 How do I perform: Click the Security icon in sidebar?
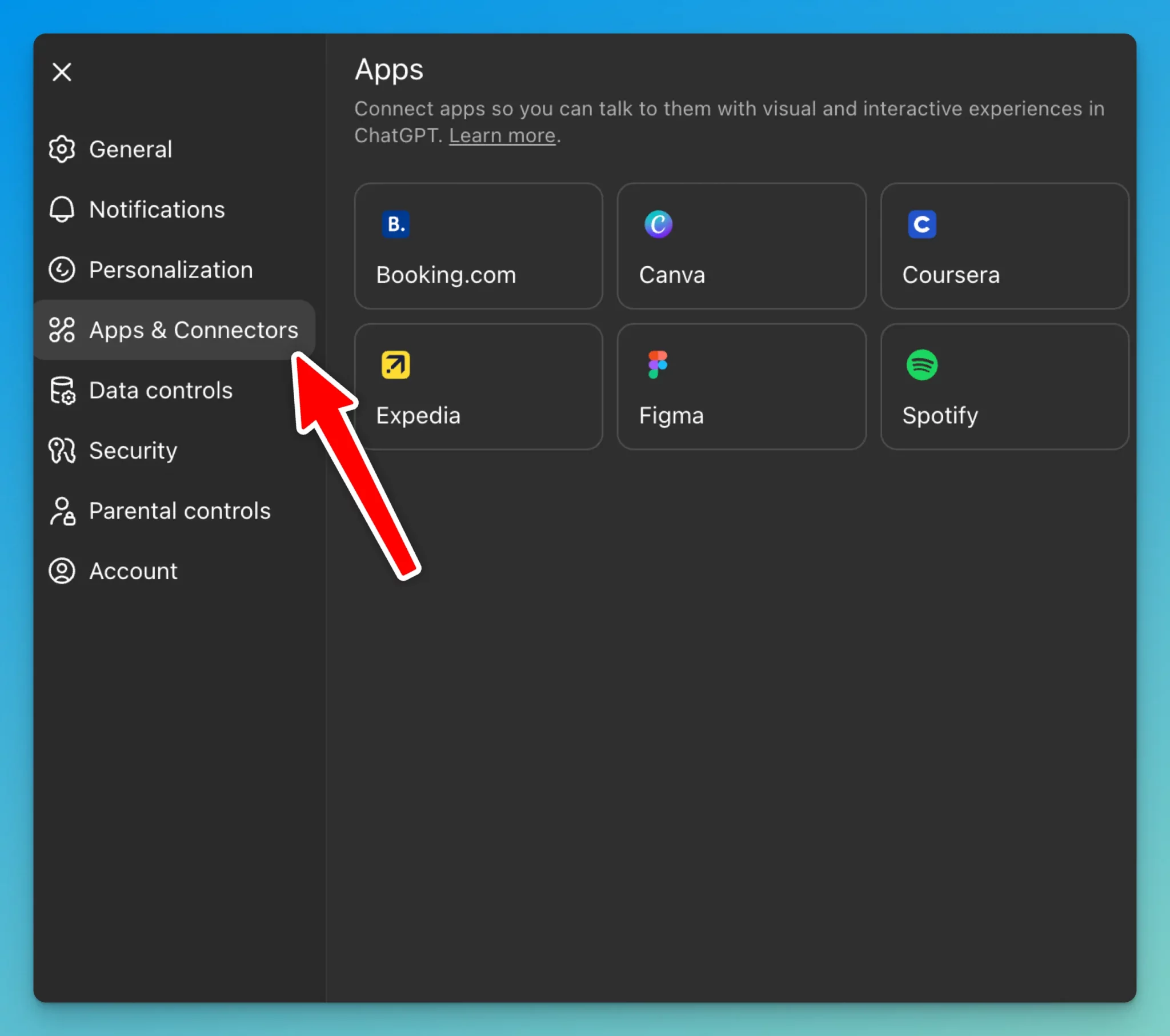tap(62, 451)
